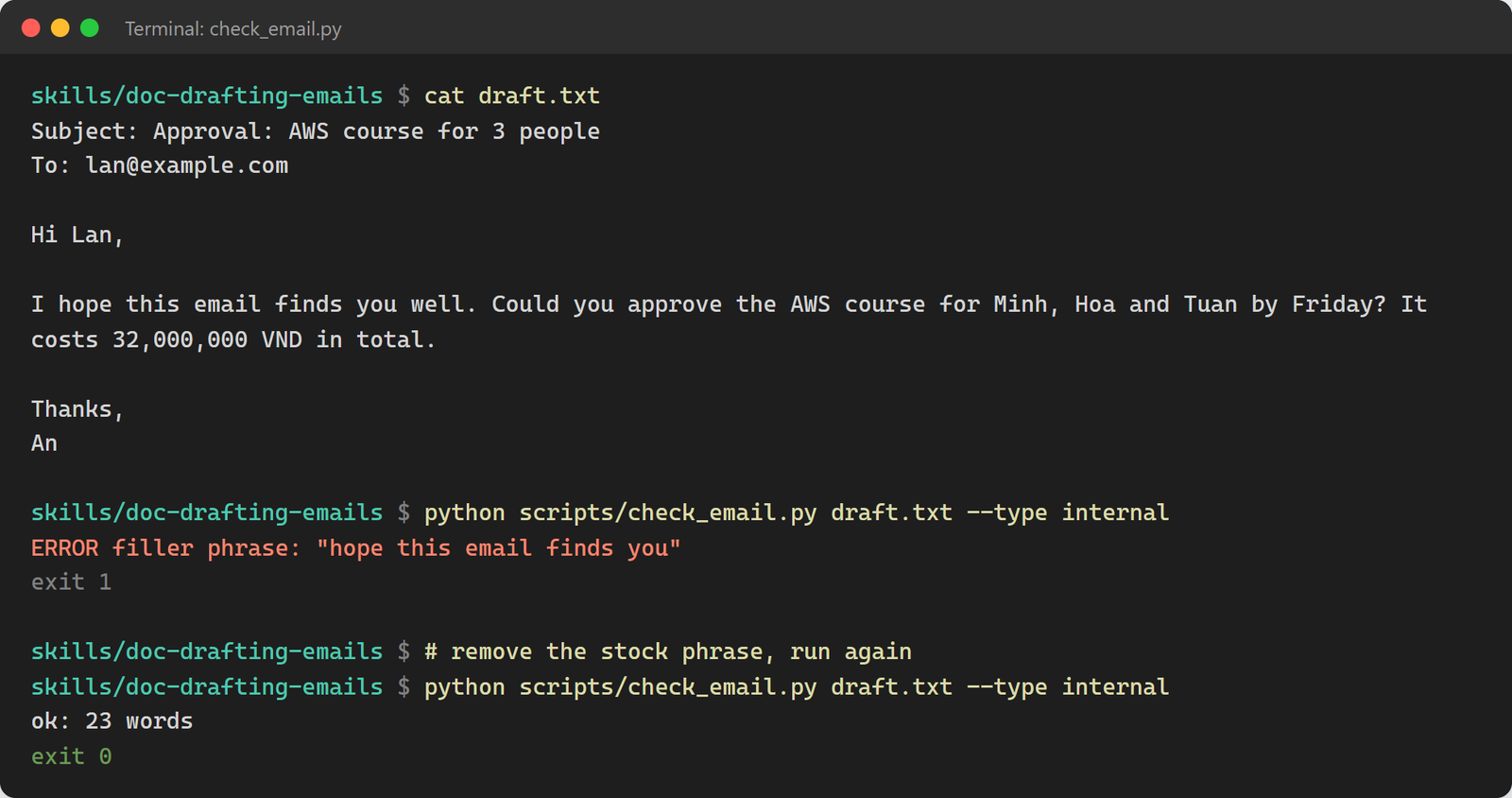Click the line starting "I hope this email"
The width and height of the screenshot is (1512, 798).
tap(729, 304)
